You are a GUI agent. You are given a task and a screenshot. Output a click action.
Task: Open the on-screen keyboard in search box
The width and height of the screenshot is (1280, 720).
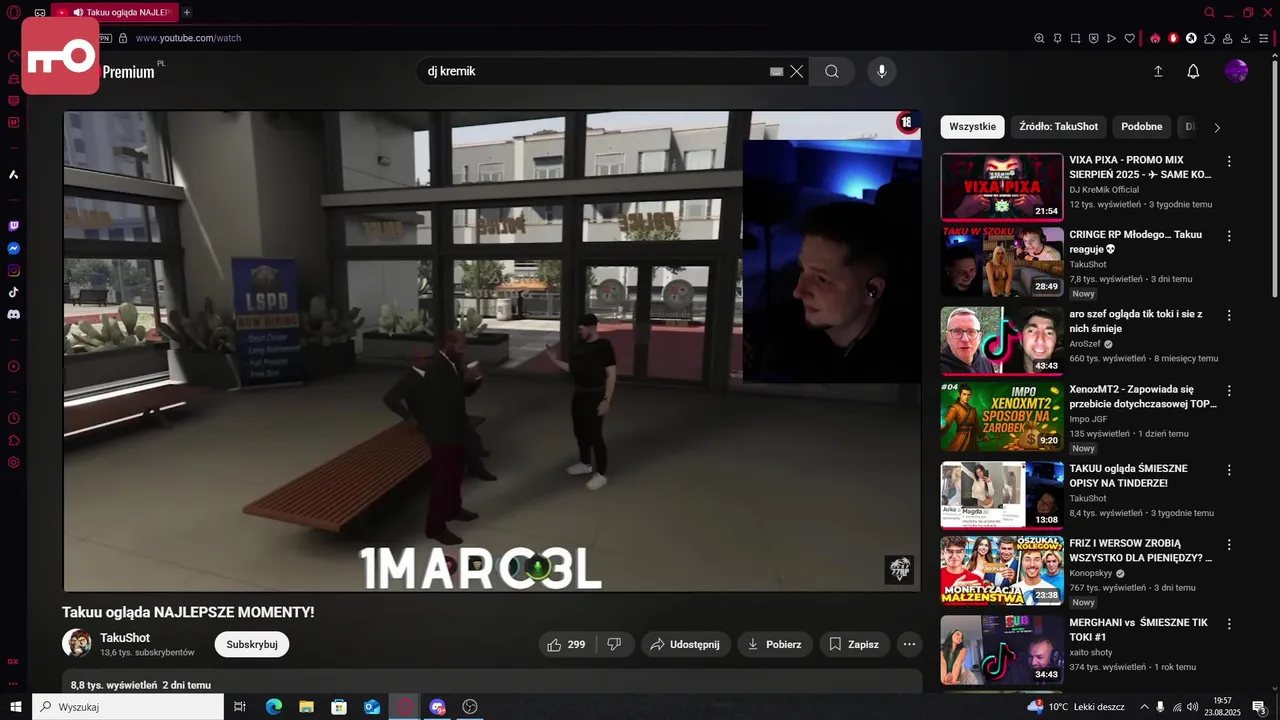tap(776, 71)
